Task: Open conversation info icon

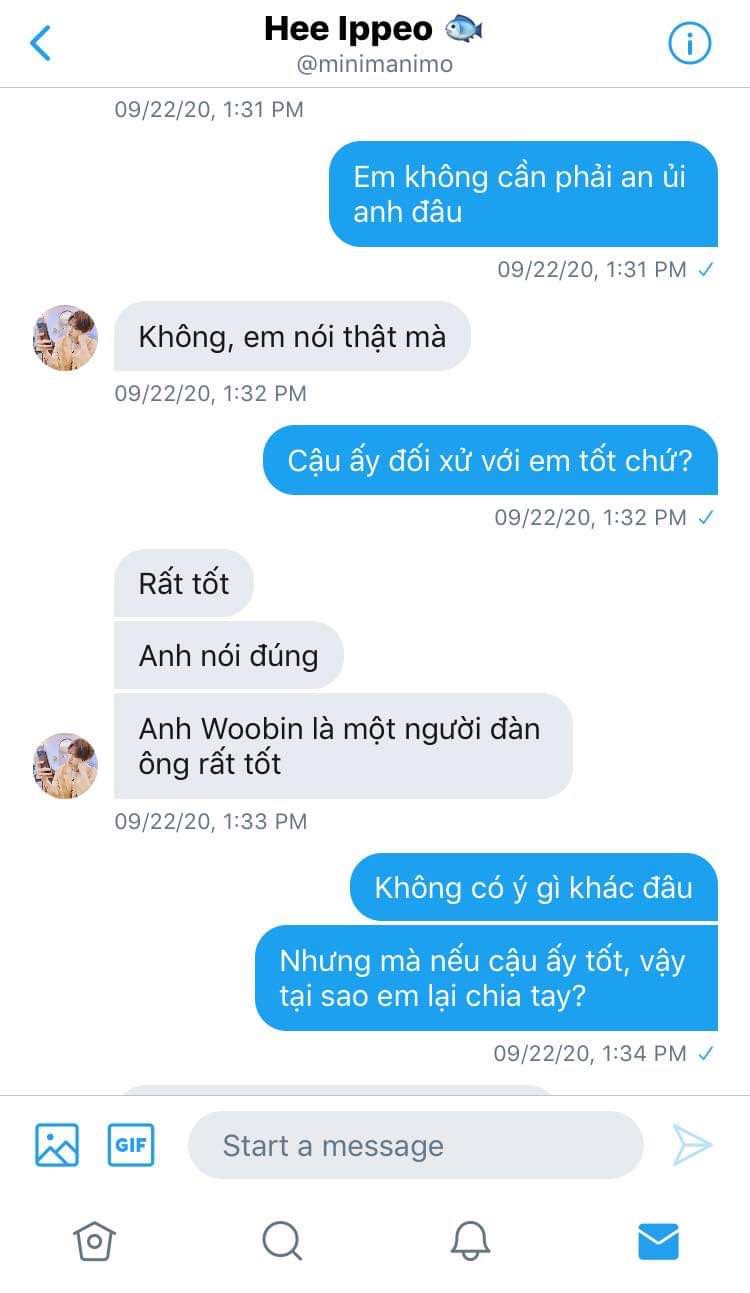Action: (689, 43)
